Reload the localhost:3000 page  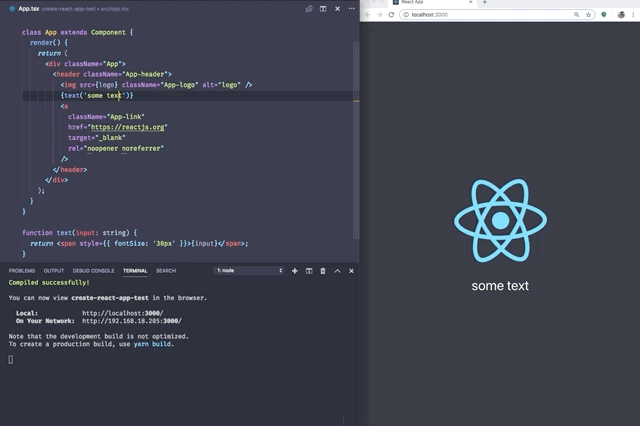(x=391, y=15)
